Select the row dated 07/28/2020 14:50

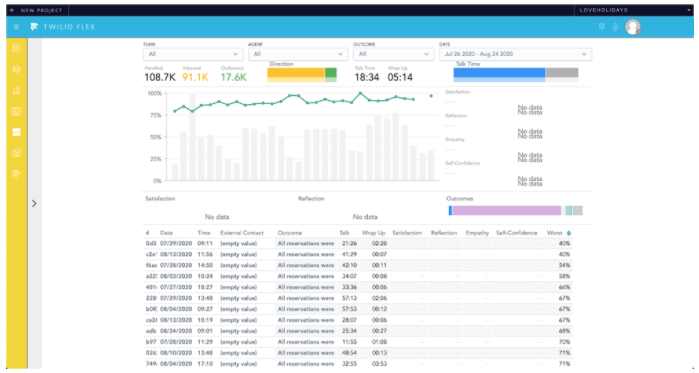(358, 265)
